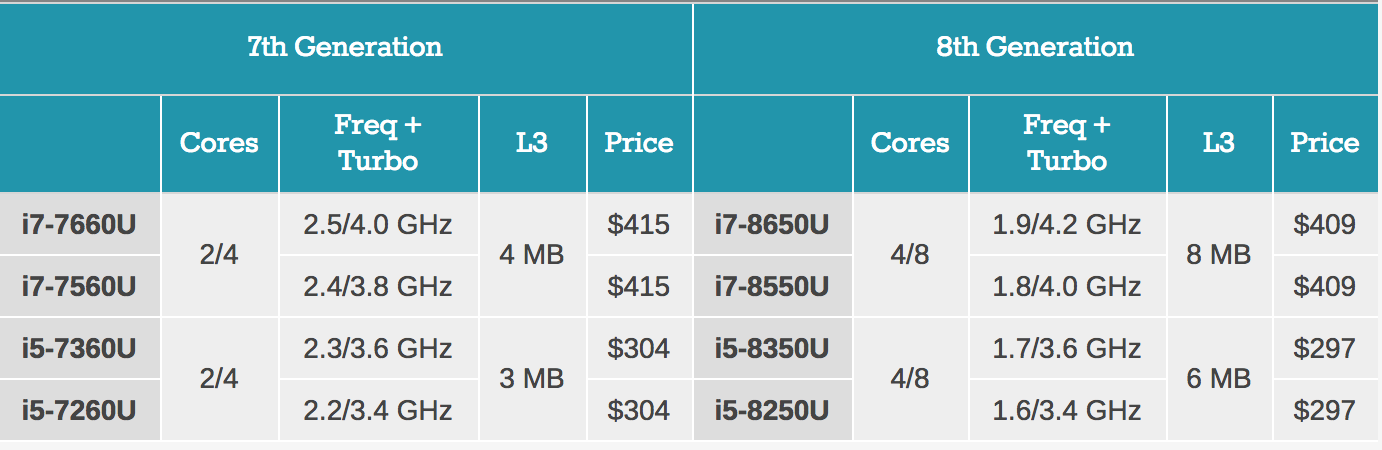Select the i7-7660U processor cell

(x=79, y=224)
